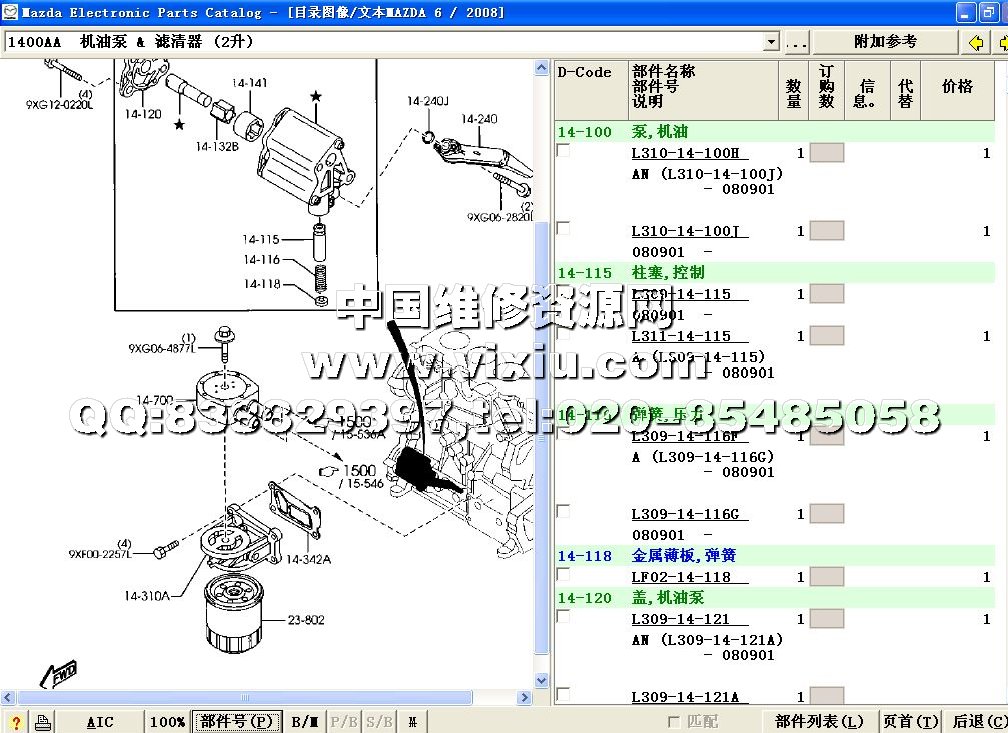1008x733 pixels.
Task: Click the 100% zoom button
Action: (x=167, y=722)
